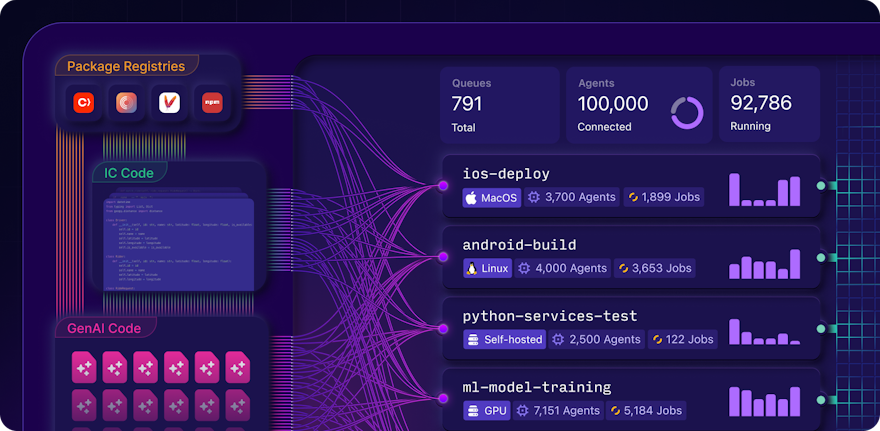Viewport: 880px width, 431px height.
Task: Click the 'Queues' card heading
Action: coord(471,83)
